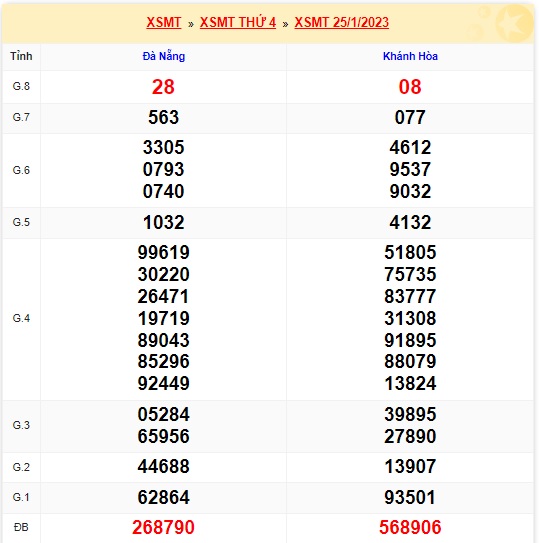Click the Đà Nẵng province header
539x543 pixels.
pyautogui.click(x=164, y=56)
